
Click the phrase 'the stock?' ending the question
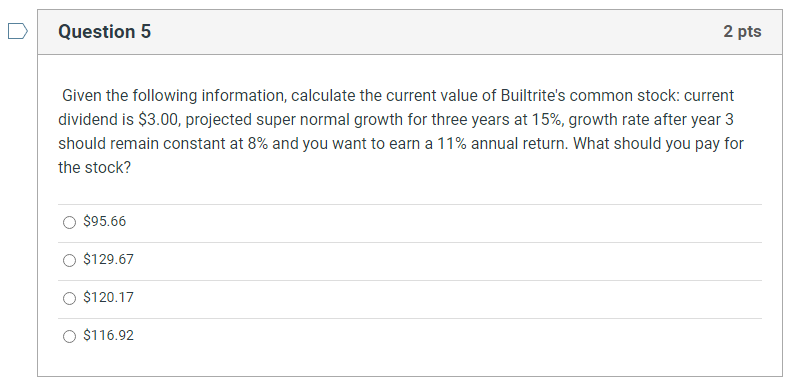click(x=94, y=168)
